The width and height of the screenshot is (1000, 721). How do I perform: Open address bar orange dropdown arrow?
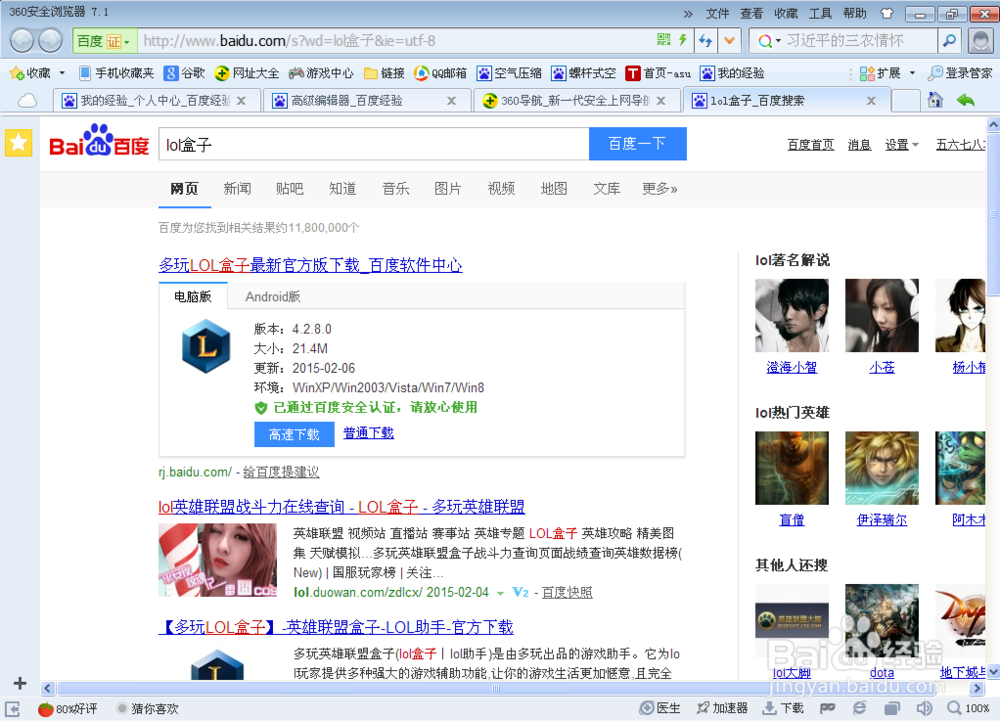[729, 41]
